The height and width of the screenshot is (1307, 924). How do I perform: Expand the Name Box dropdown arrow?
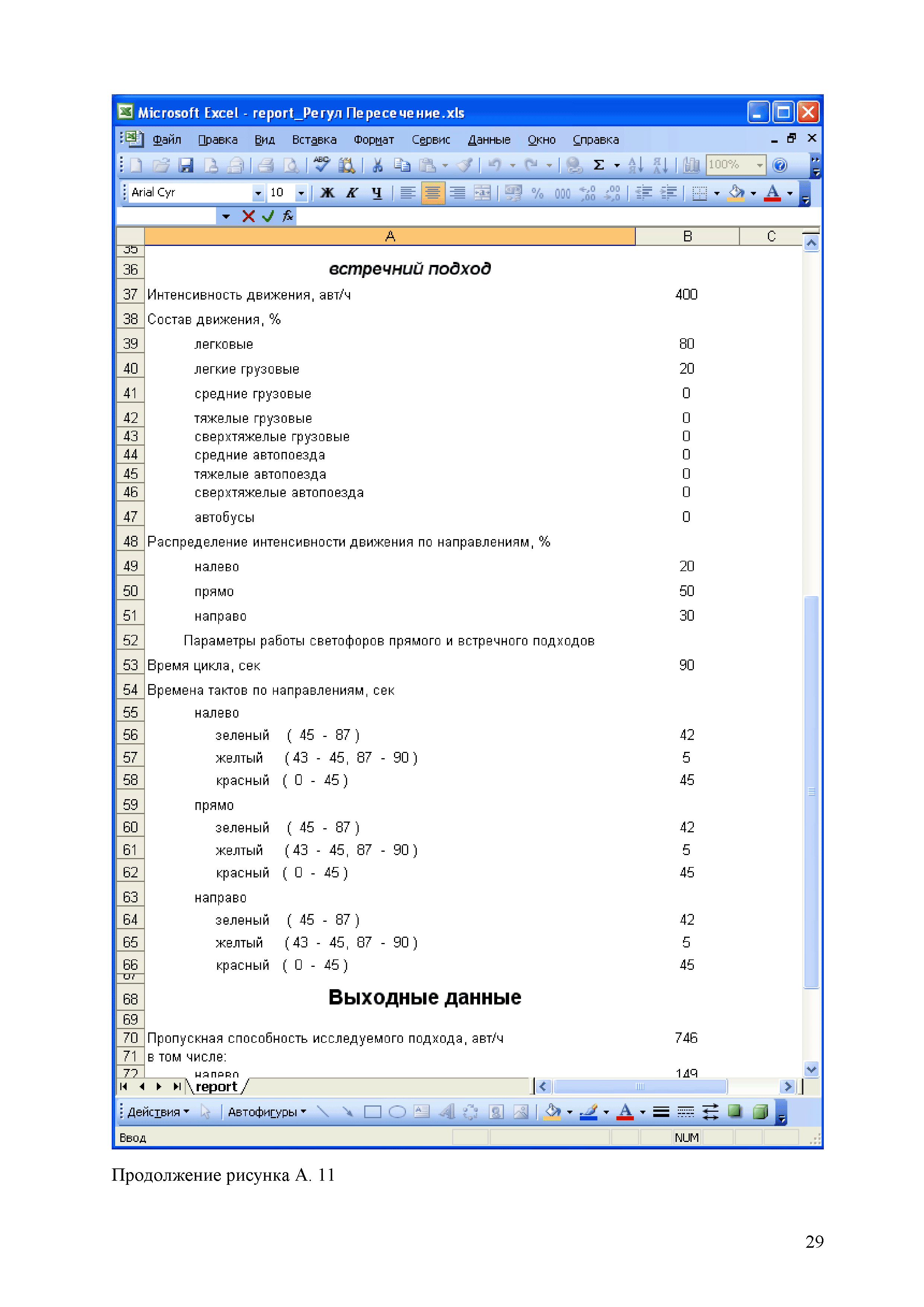coord(226,216)
